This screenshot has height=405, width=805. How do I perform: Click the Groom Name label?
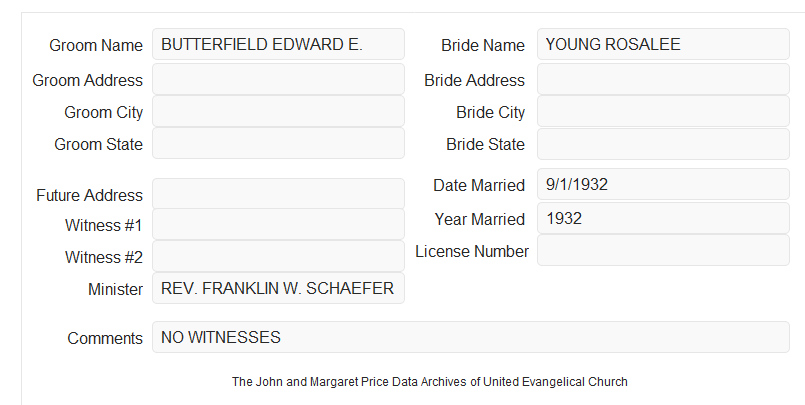click(96, 45)
